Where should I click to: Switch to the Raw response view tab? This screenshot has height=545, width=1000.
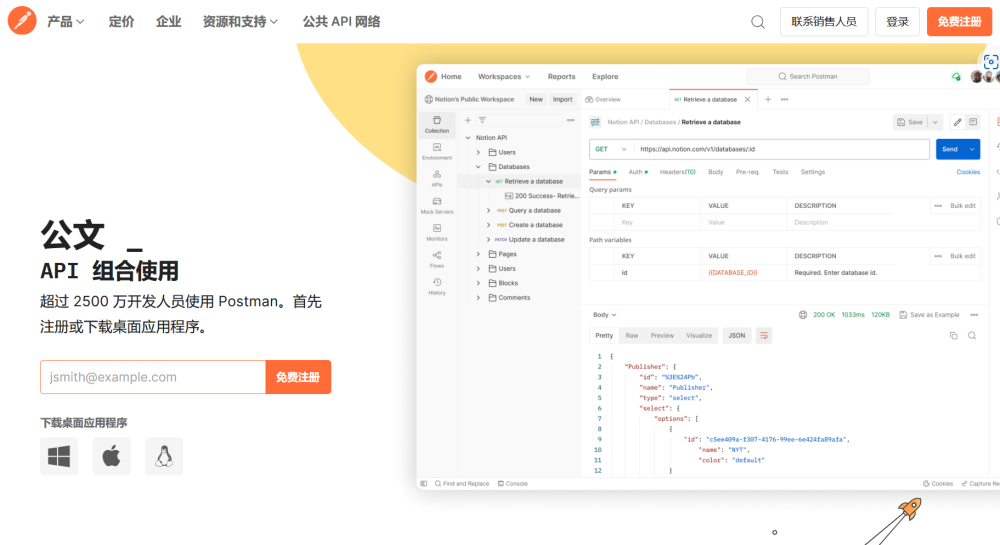(631, 335)
